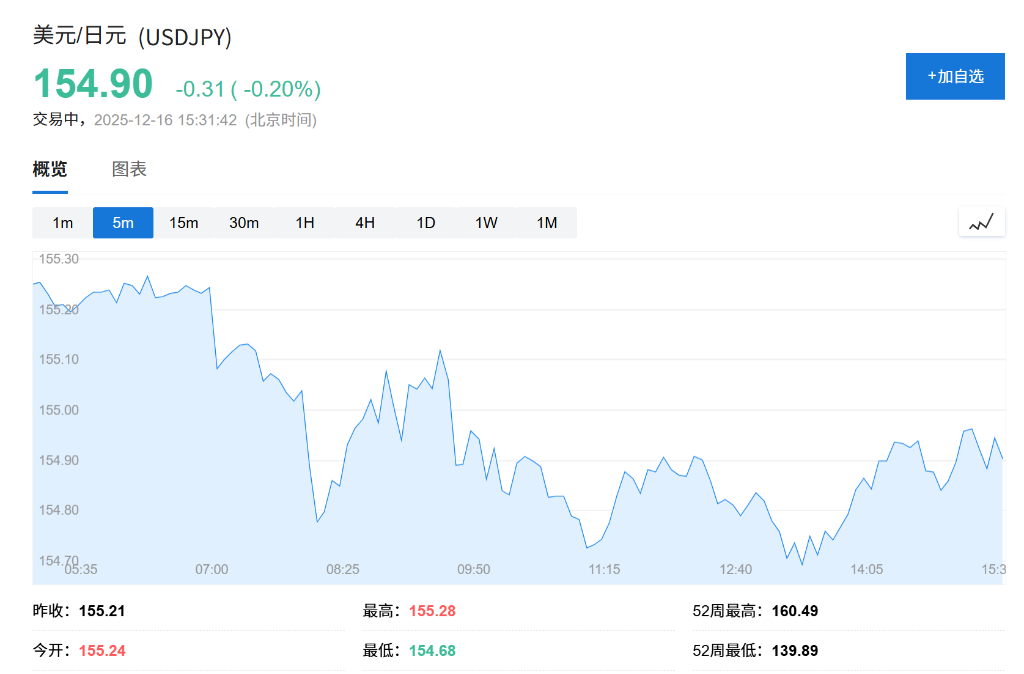Switch to the 概览 tab
Screen dimensions: 1024x674
coord(49,168)
